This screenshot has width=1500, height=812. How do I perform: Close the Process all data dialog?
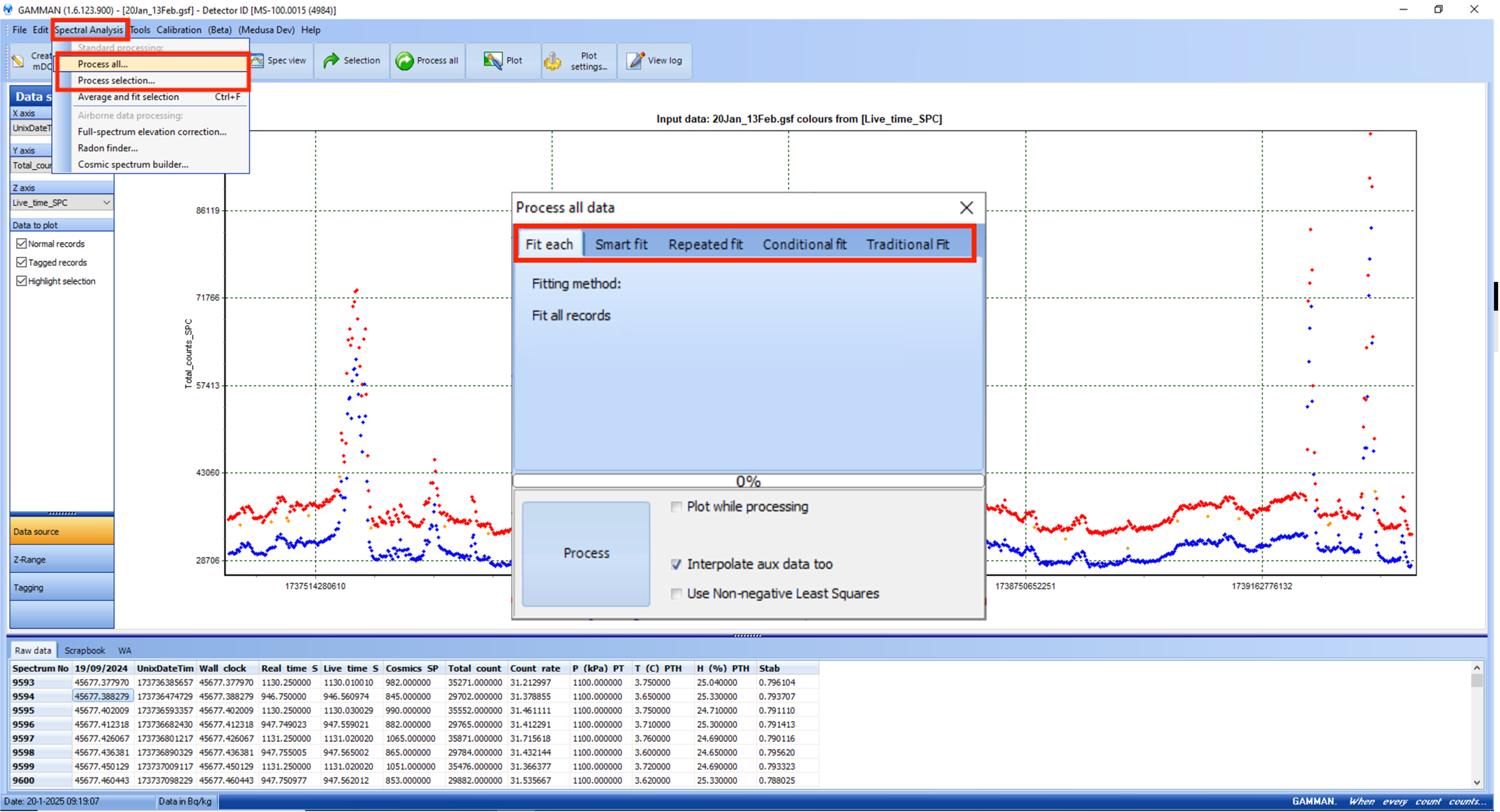pyautogui.click(x=966, y=208)
